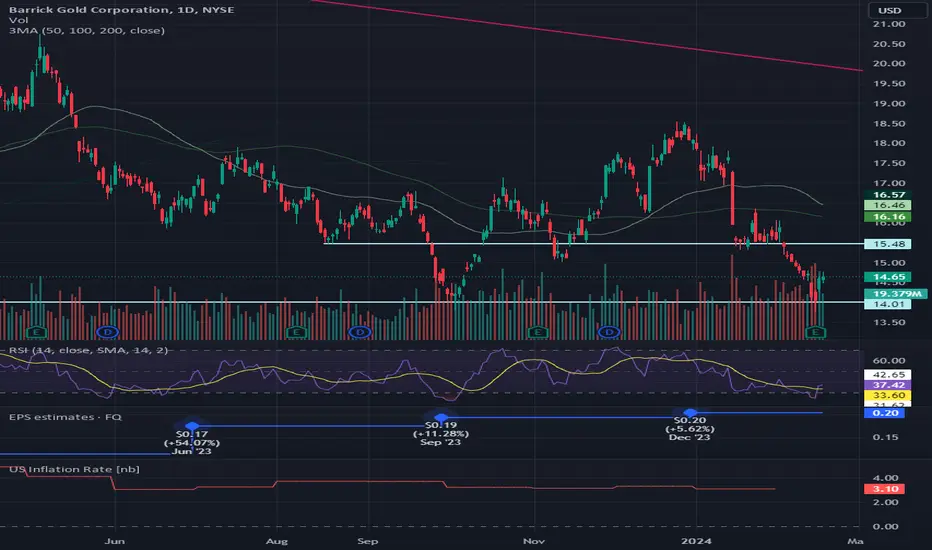This screenshot has width=932, height=550.
Task: Click the 19.379M volume label
Action: point(896,294)
